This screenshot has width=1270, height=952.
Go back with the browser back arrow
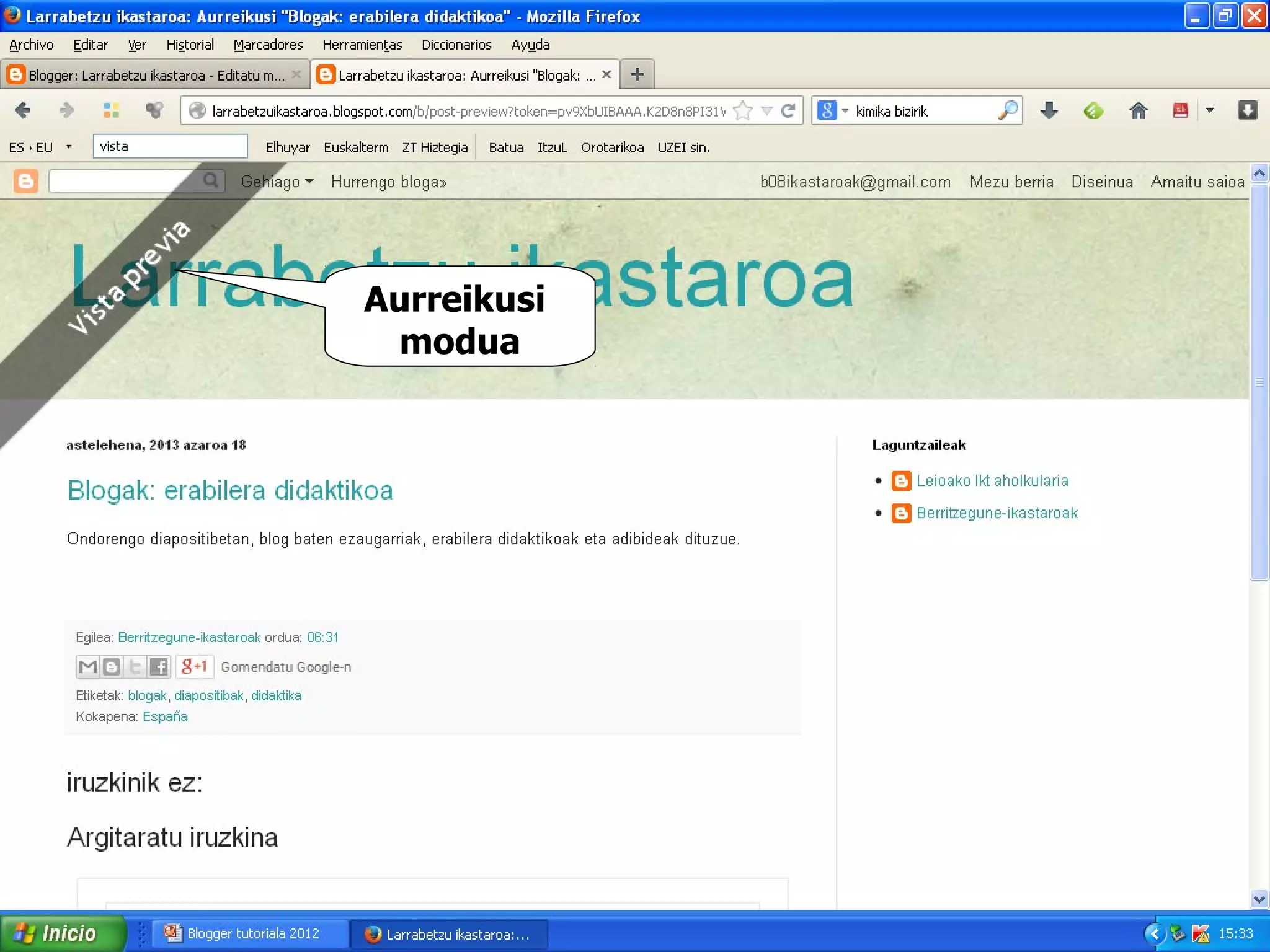pos(22,111)
